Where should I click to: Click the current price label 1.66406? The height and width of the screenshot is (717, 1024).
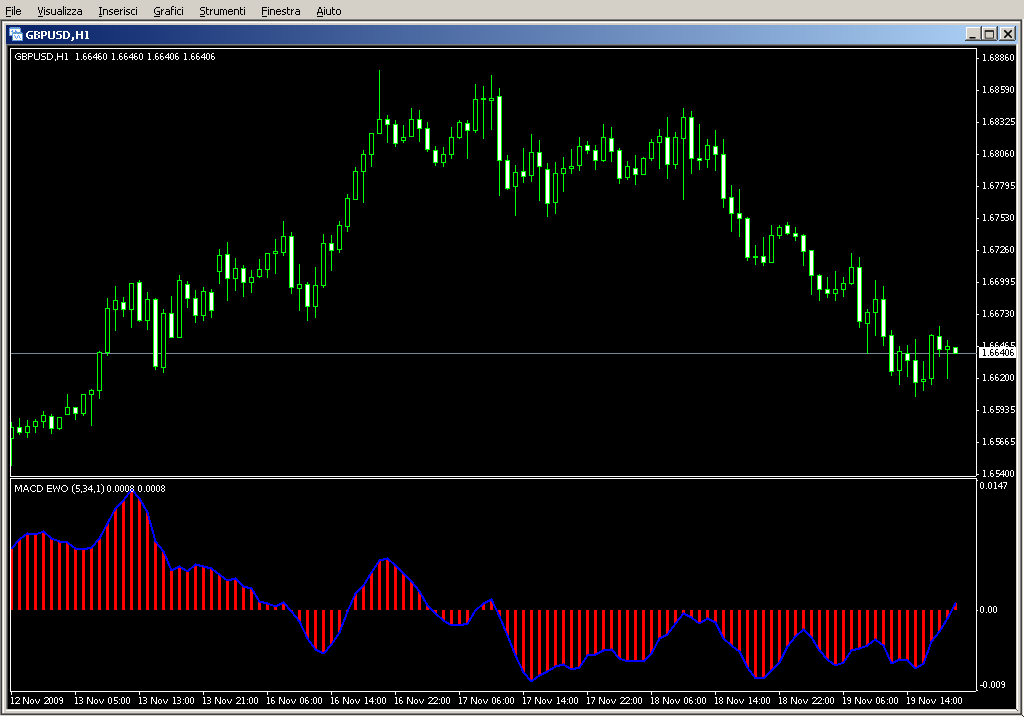pyautogui.click(x=997, y=353)
